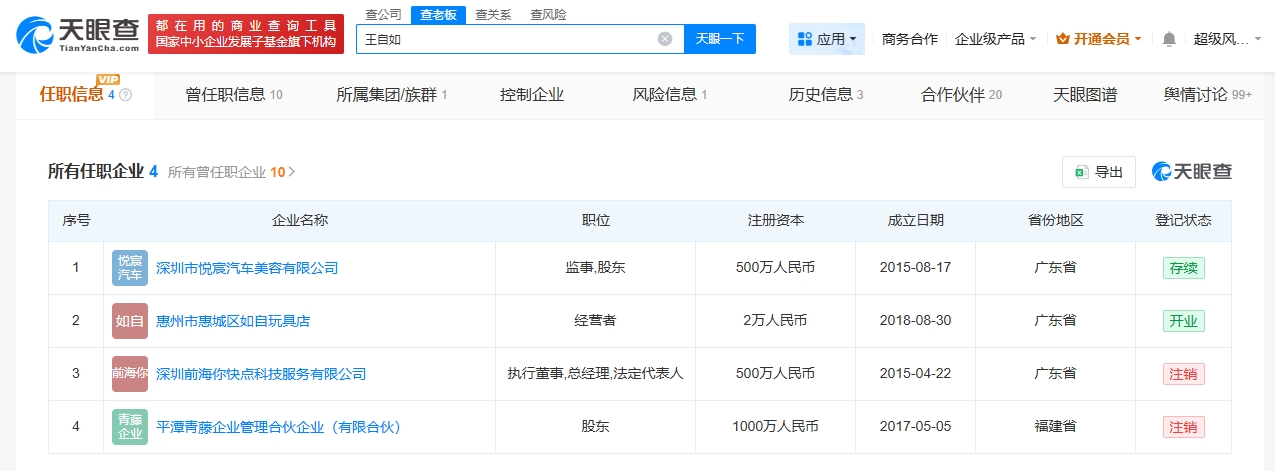This screenshot has height=471, width=1275.
Task: Click the 如自 company logo thumbnail
Action: coord(130,321)
